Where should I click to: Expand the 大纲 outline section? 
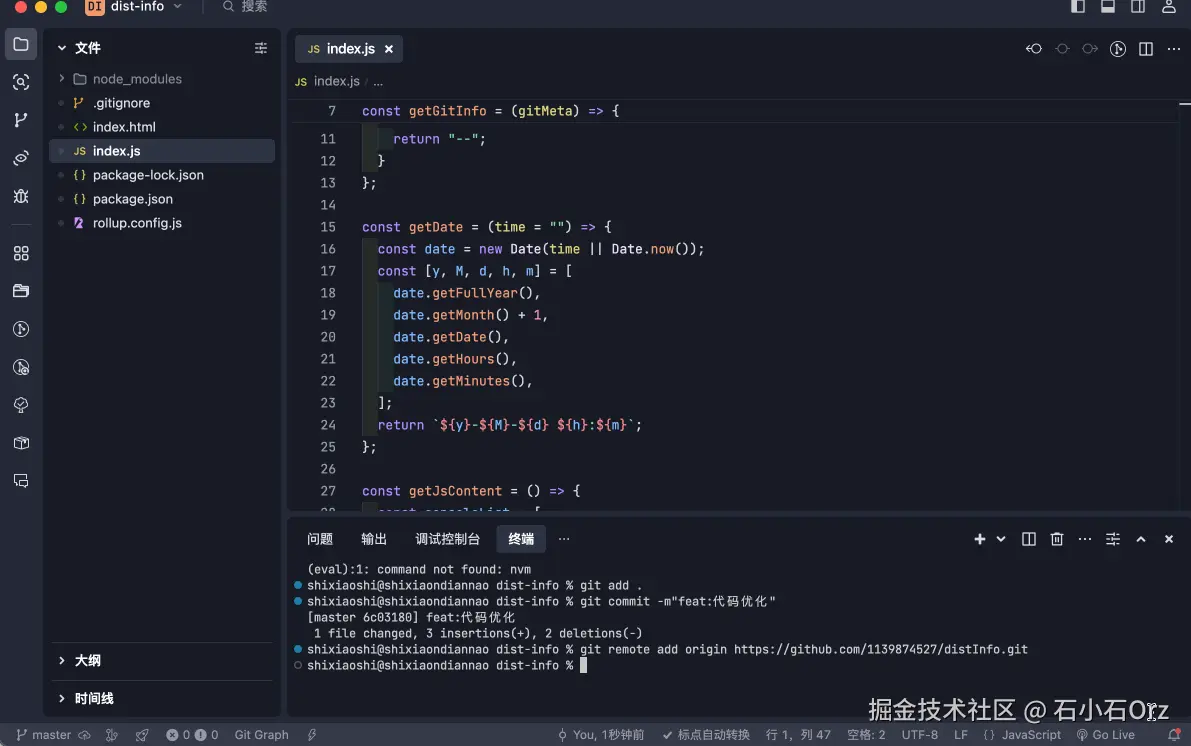click(62, 660)
